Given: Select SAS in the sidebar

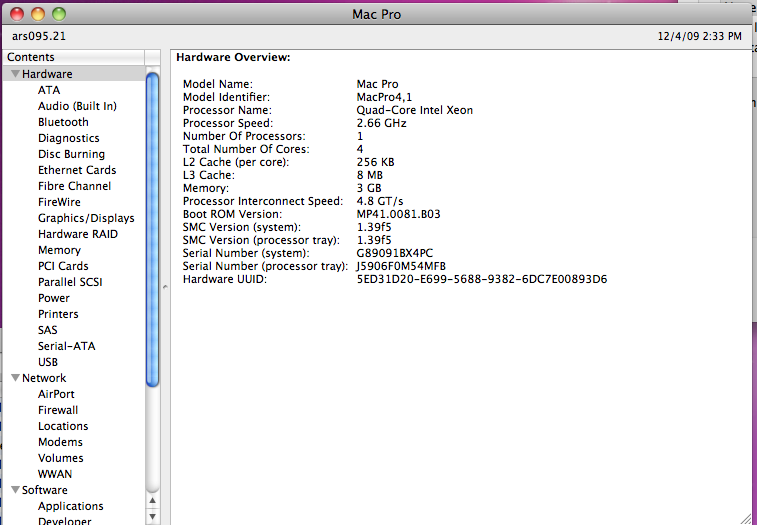Looking at the screenshot, I should click(47, 330).
